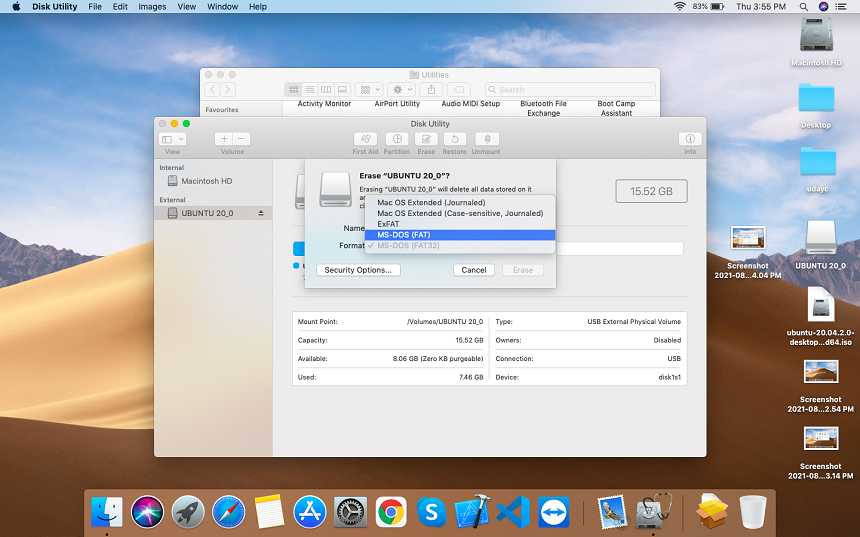Go back in the Utilities window
Image resolution: width=860 pixels, height=537 pixels.
[x=212, y=89]
